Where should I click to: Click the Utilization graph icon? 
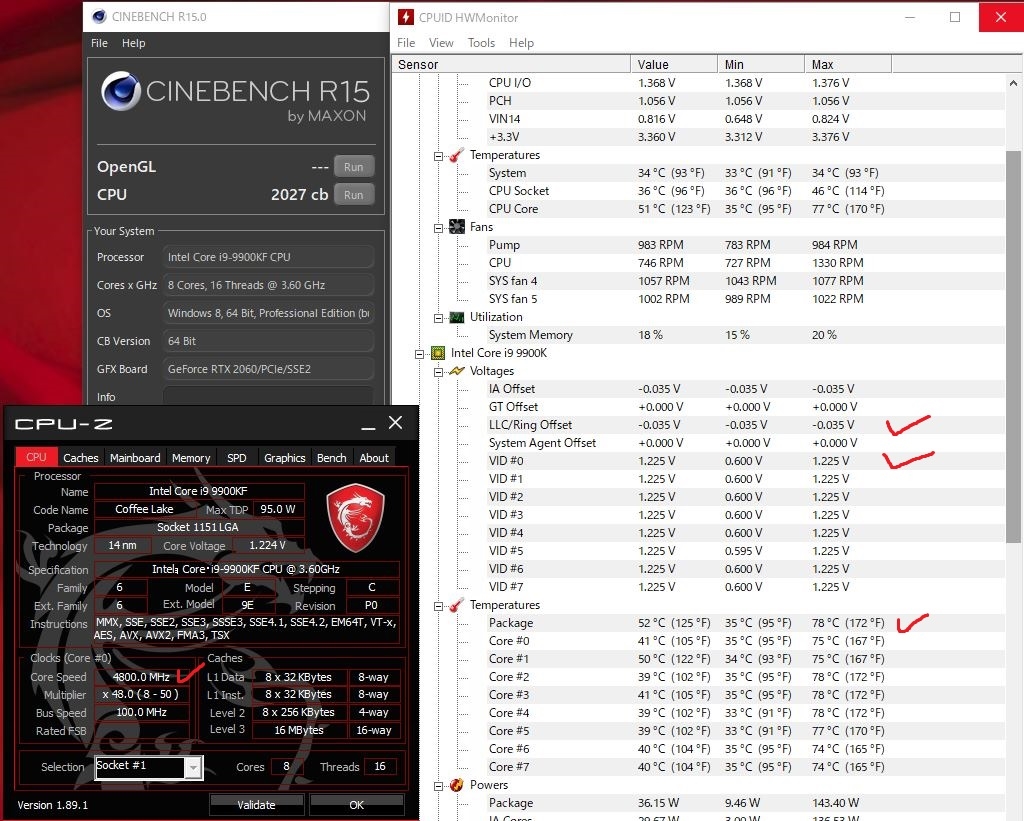[456, 317]
